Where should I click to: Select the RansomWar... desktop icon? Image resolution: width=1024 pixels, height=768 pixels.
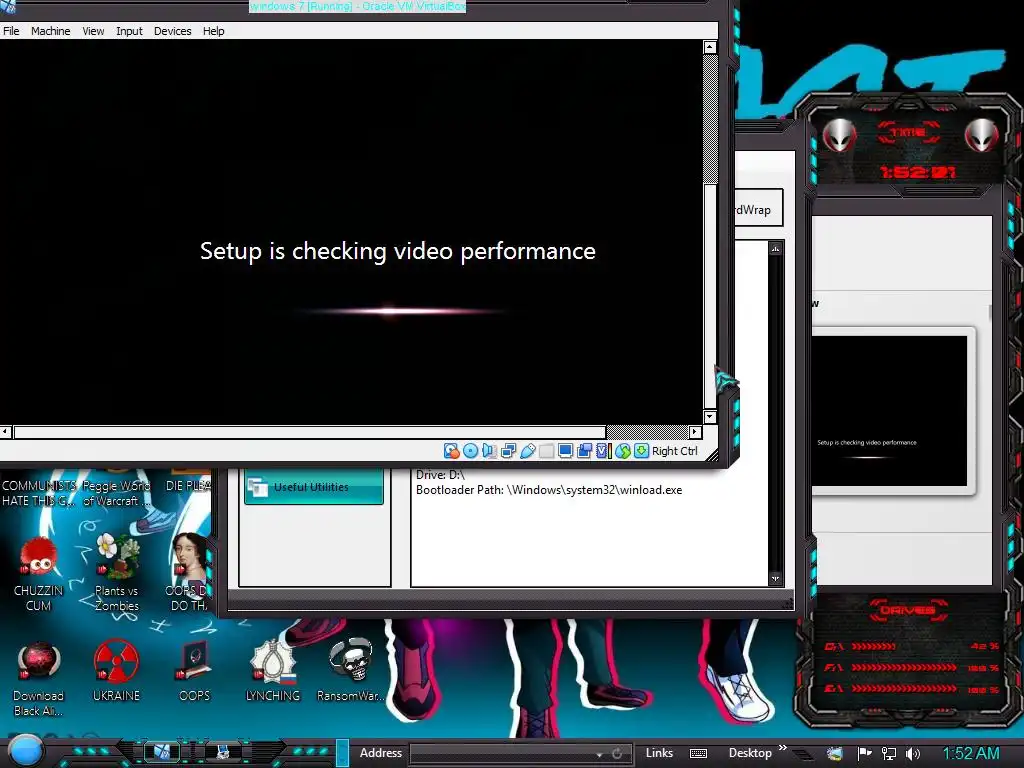[351, 670]
